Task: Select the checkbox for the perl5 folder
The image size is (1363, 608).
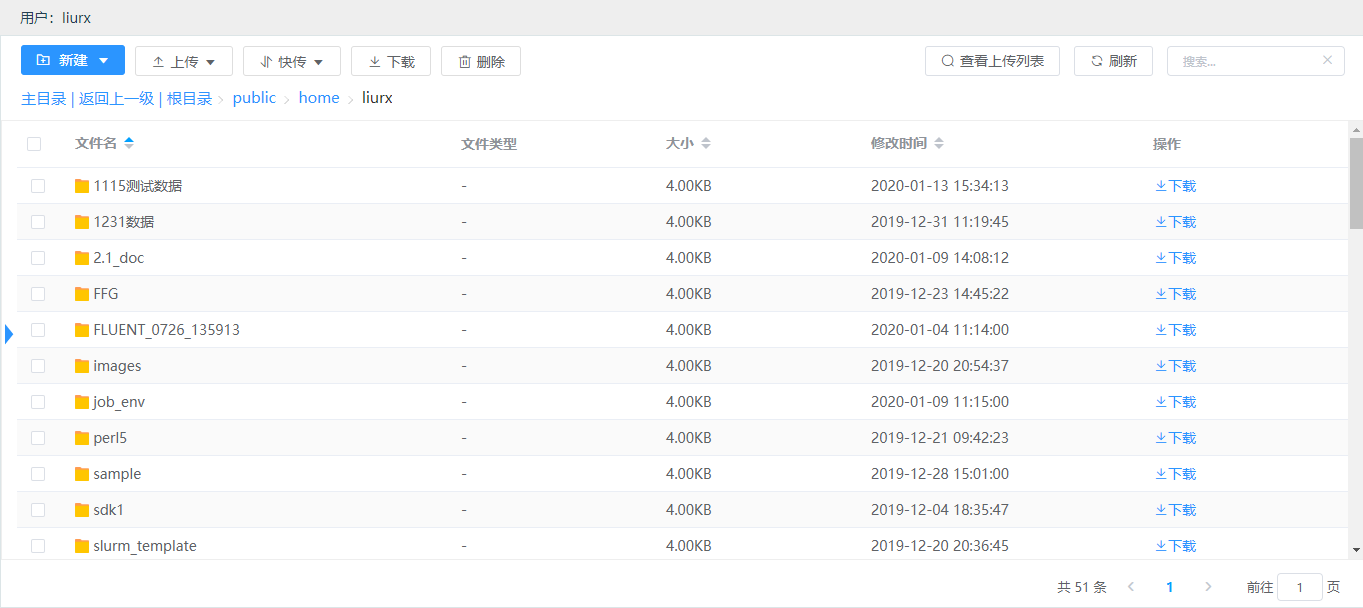Action: click(x=38, y=438)
